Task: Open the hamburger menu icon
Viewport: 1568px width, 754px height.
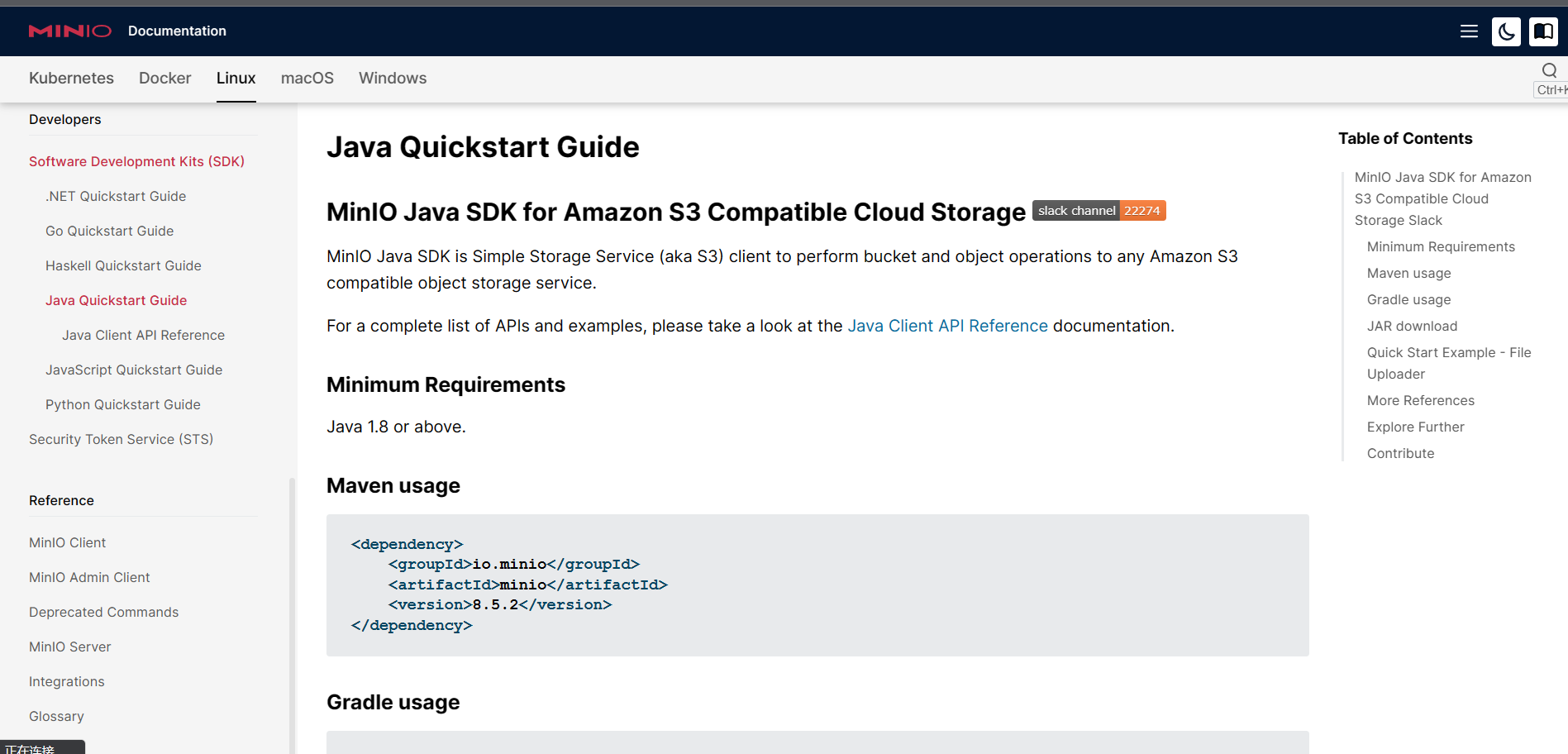Action: (x=1469, y=31)
